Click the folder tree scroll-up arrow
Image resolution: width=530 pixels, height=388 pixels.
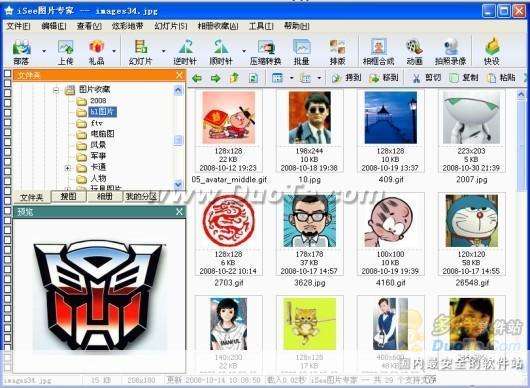[x=178, y=90]
